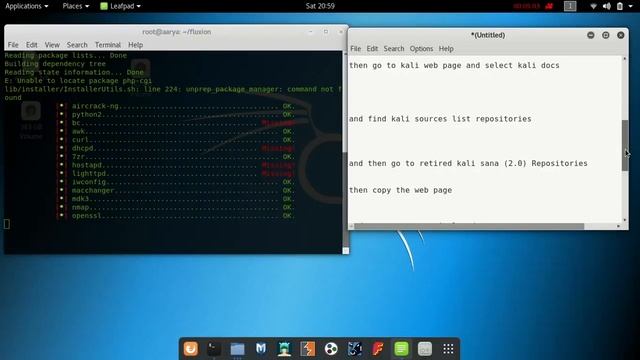
Task: Click the aircrack-ng row in terminal
Action: coord(176,106)
